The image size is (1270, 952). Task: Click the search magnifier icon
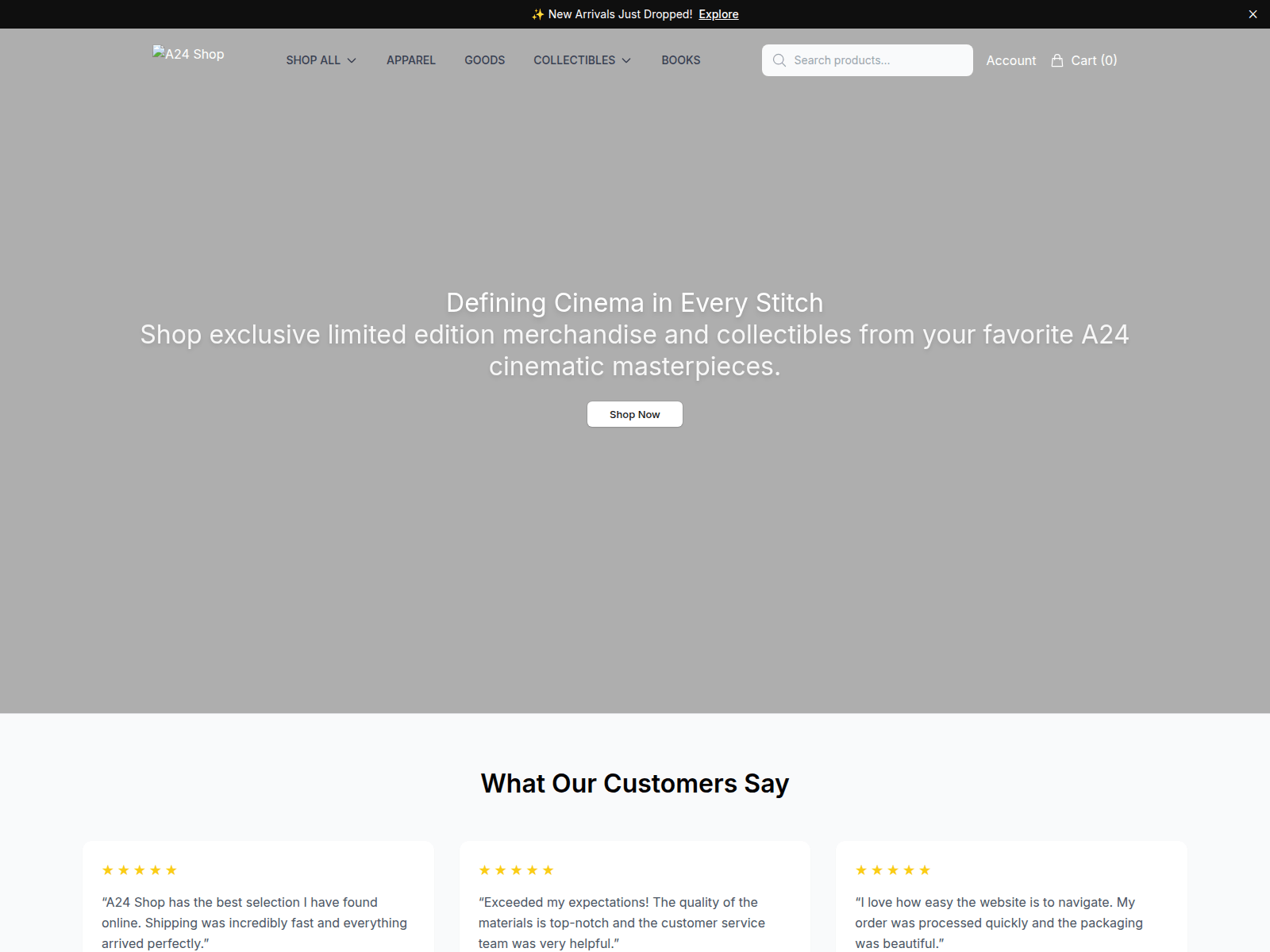click(779, 60)
